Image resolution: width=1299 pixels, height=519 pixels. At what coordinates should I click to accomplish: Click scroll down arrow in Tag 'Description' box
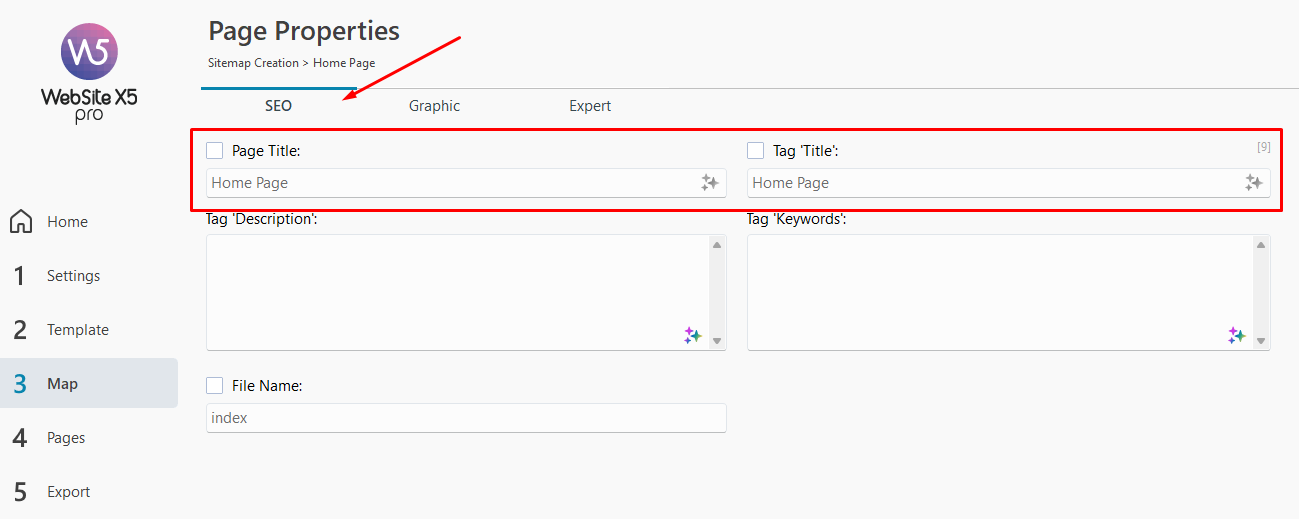[x=717, y=341]
